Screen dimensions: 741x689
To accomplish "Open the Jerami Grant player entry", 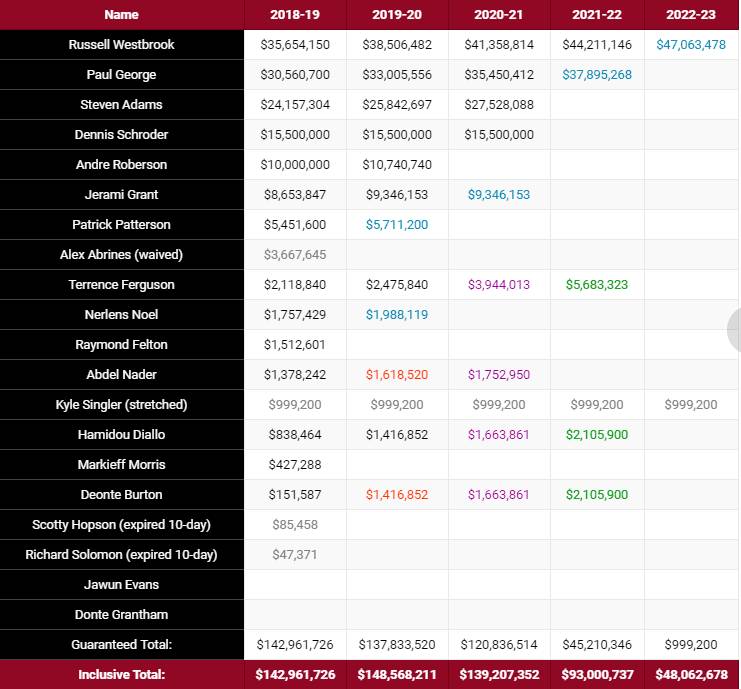I will 121,195.
